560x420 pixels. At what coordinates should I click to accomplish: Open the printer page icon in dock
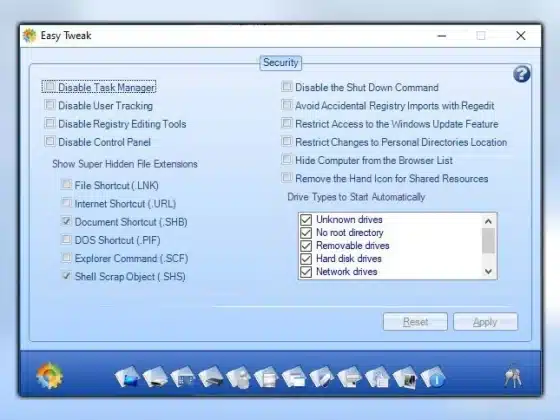[x=349, y=377]
